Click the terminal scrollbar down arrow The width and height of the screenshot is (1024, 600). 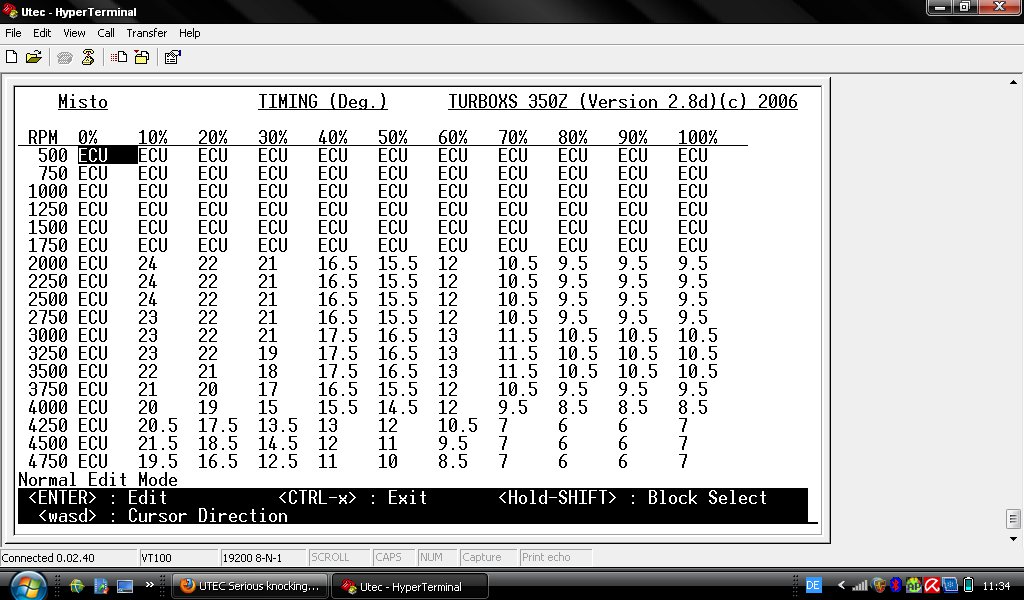click(1013, 539)
